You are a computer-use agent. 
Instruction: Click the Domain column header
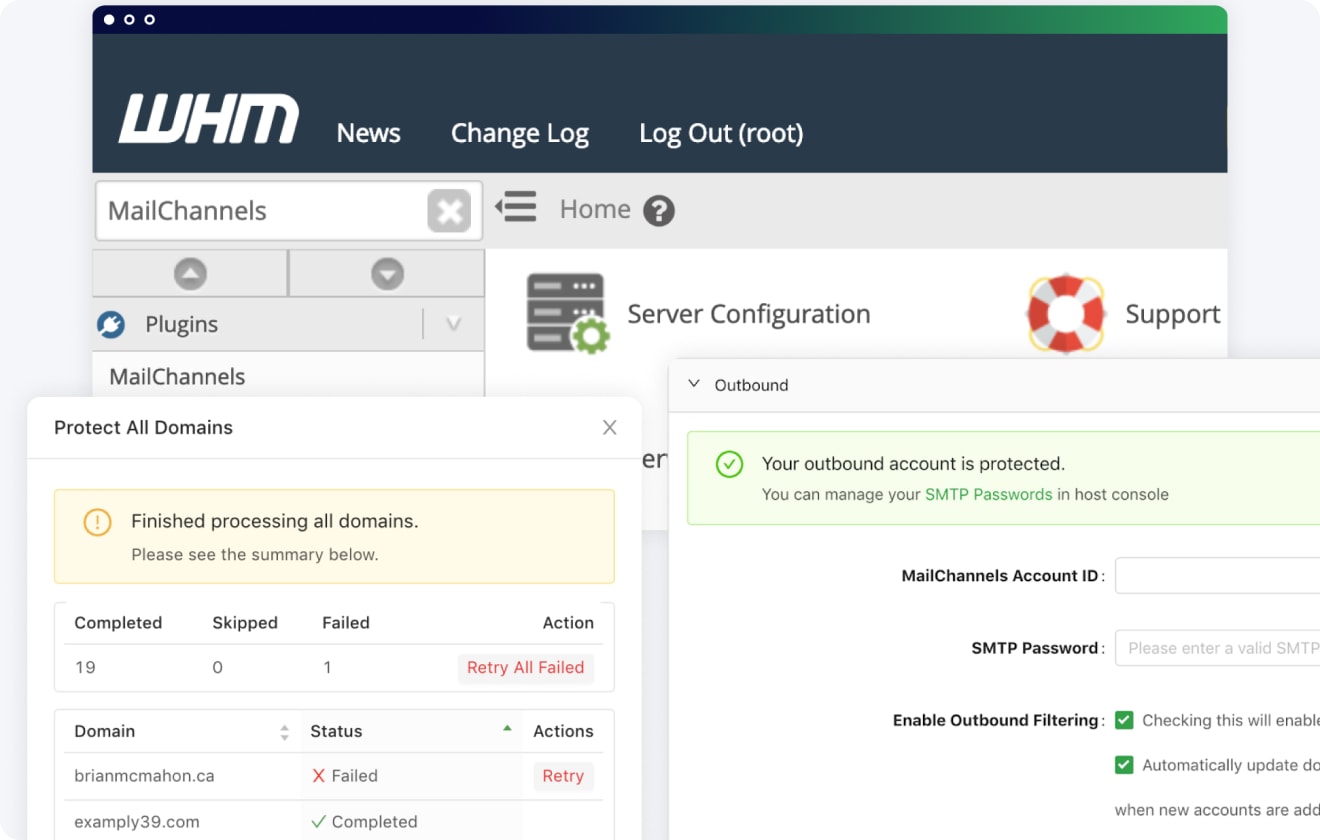point(104,731)
